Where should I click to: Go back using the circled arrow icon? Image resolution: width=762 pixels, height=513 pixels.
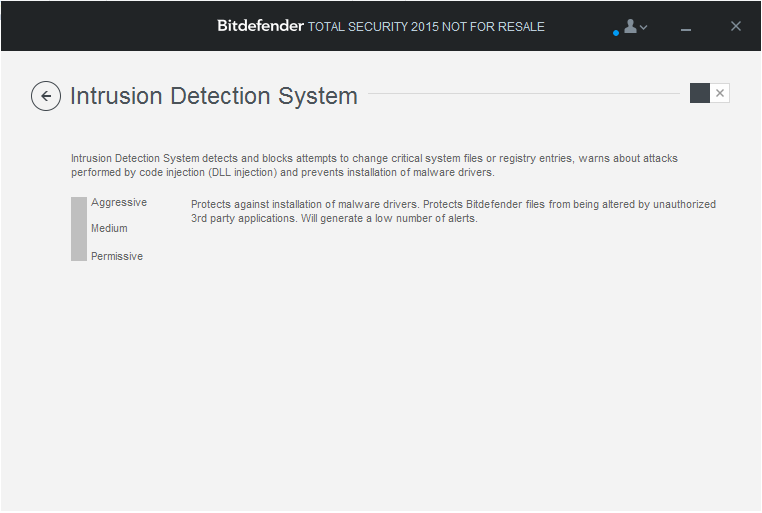coord(46,96)
